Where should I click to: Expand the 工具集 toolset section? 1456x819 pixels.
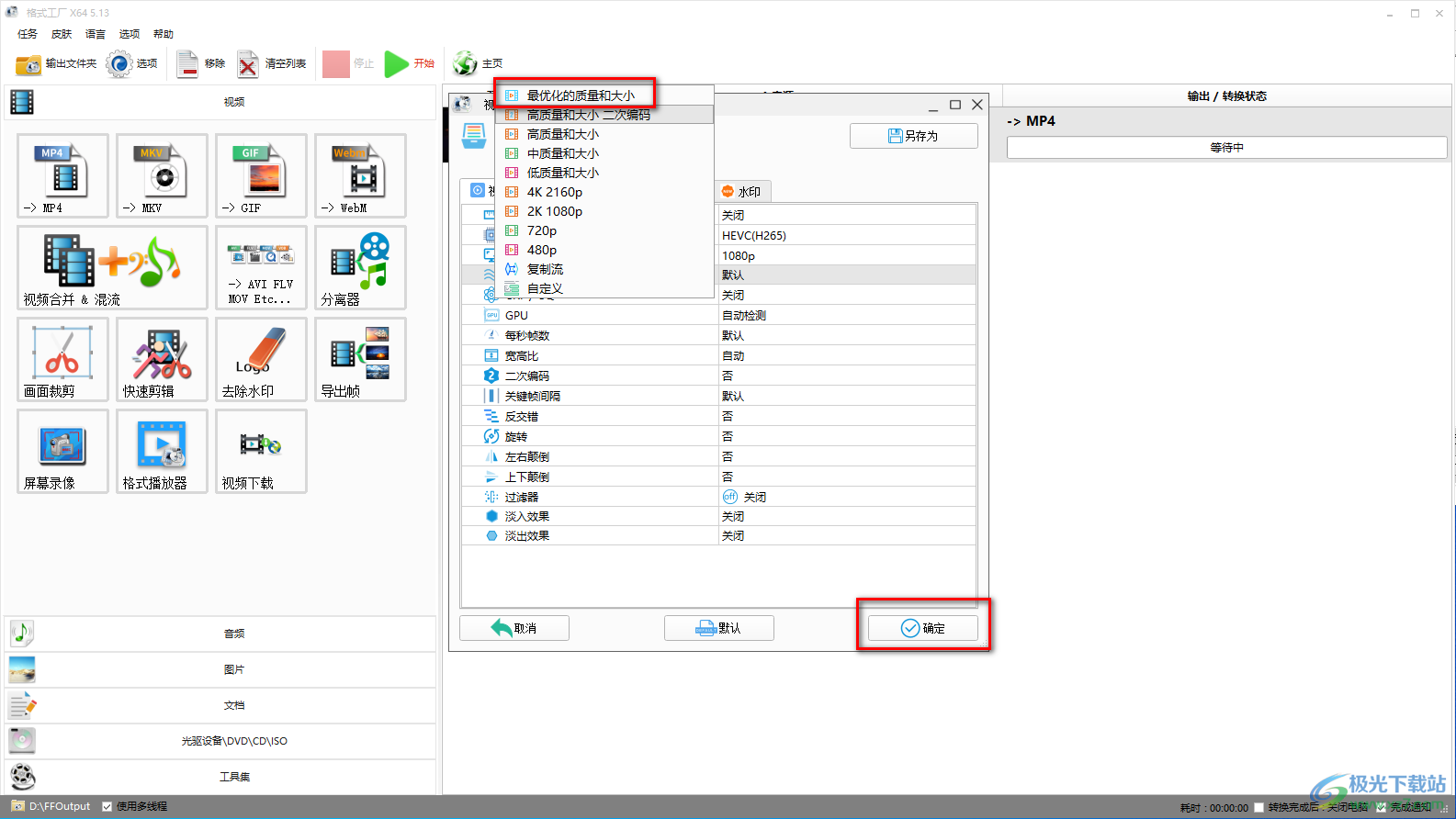pos(220,777)
